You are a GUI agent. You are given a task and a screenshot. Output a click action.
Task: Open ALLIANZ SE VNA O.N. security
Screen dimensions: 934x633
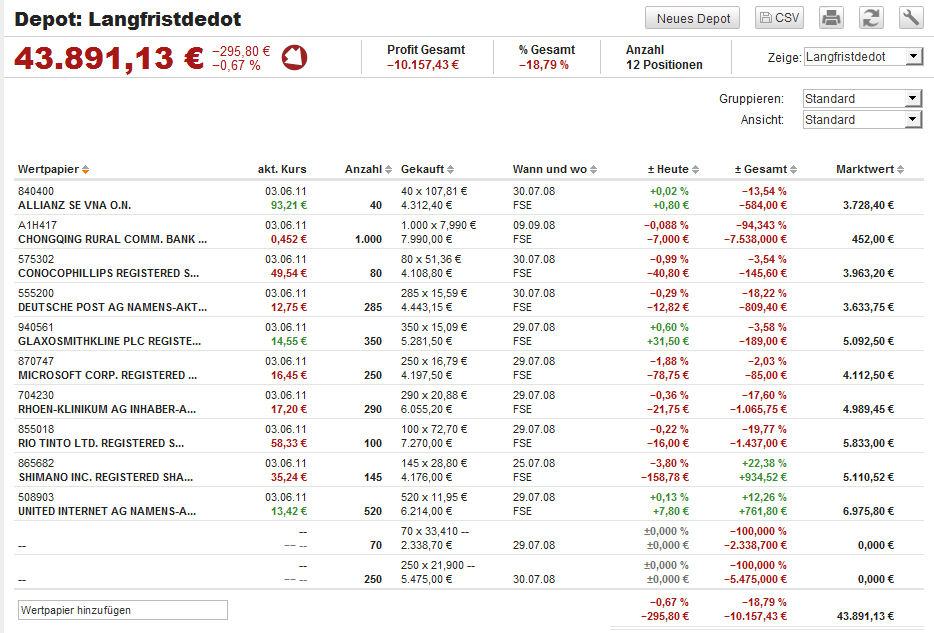(x=74, y=205)
